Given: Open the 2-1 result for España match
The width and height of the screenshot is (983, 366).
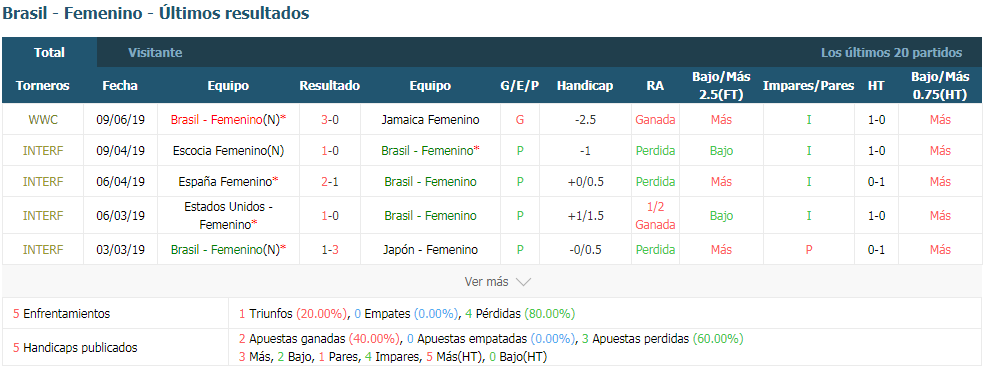Looking at the screenshot, I should [330, 182].
